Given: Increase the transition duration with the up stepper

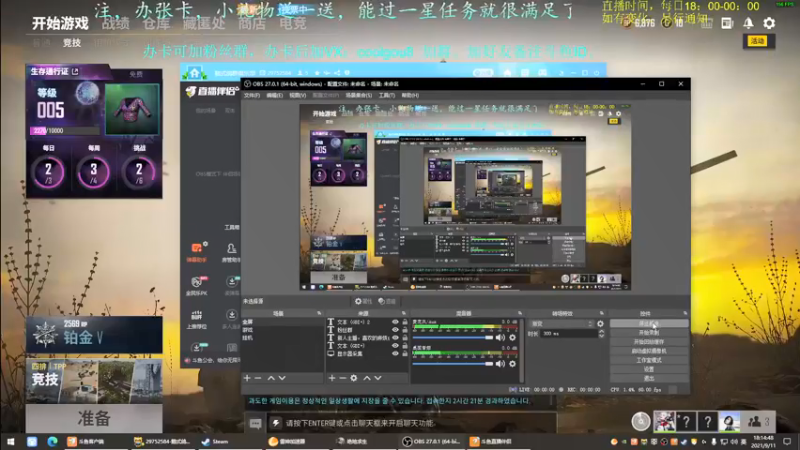Looking at the screenshot, I should coord(601,331).
